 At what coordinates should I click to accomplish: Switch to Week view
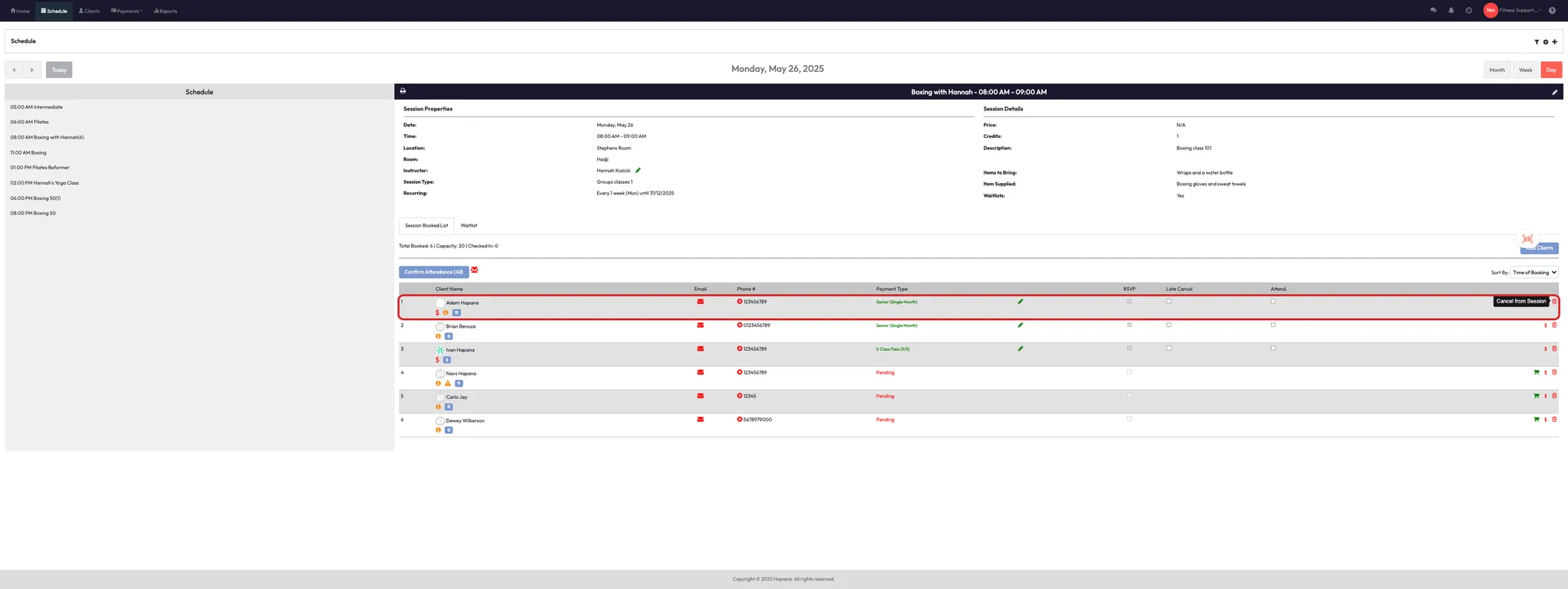point(1525,70)
